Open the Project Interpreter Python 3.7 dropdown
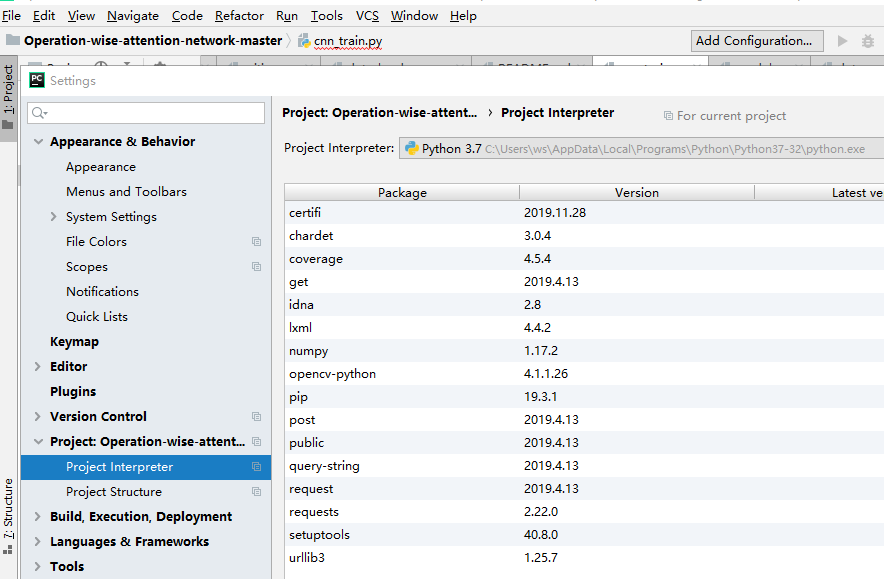 [x=641, y=148]
